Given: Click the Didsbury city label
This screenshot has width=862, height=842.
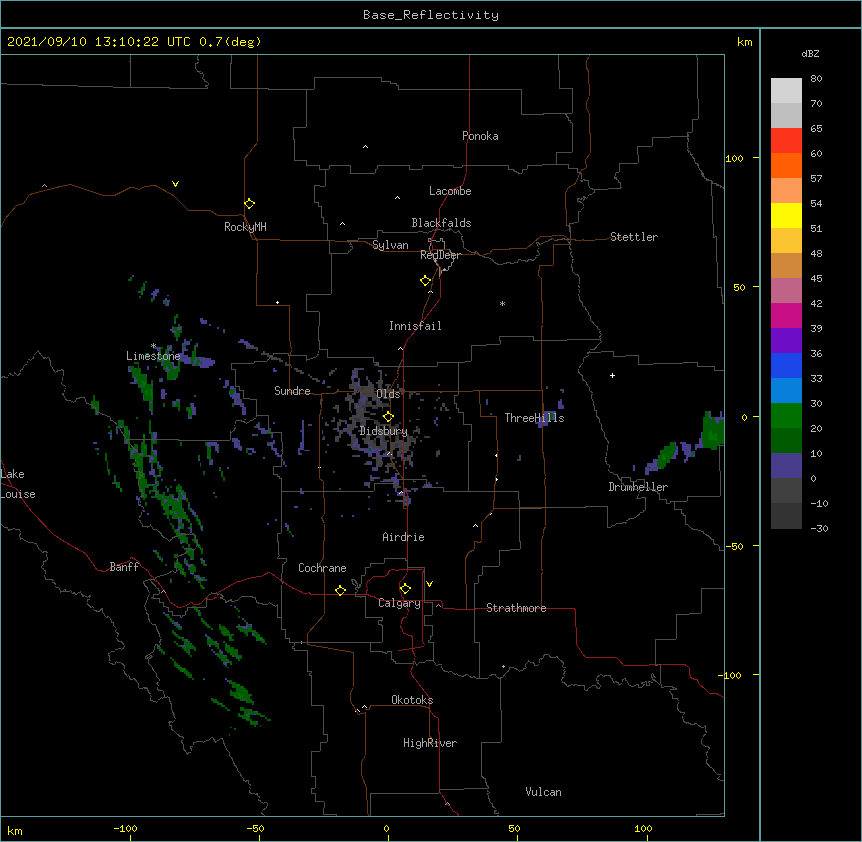Looking at the screenshot, I should click(384, 431).
